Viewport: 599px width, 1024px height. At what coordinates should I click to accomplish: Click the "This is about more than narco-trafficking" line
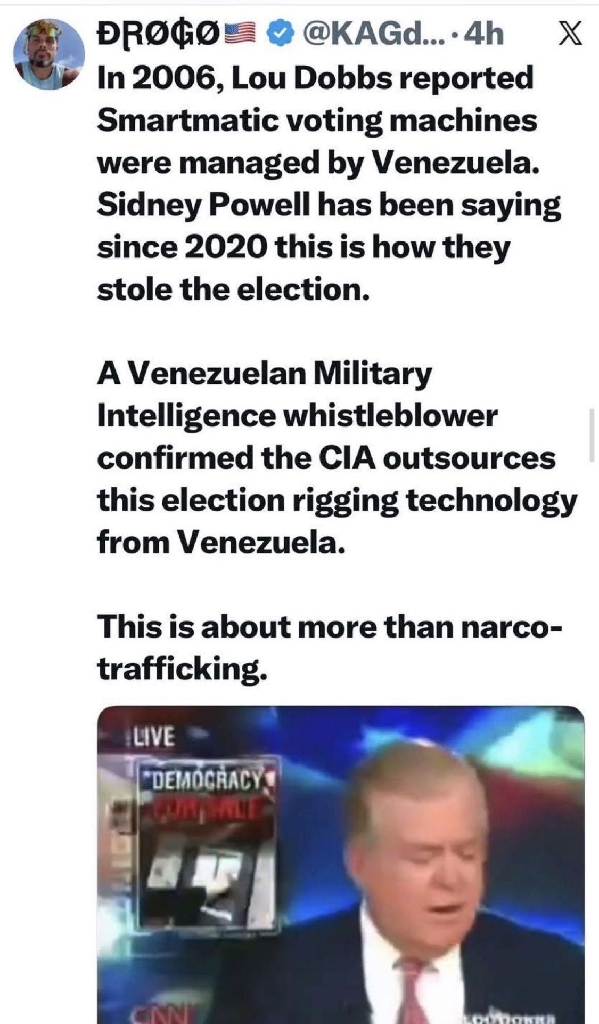[x=329, y=648]
